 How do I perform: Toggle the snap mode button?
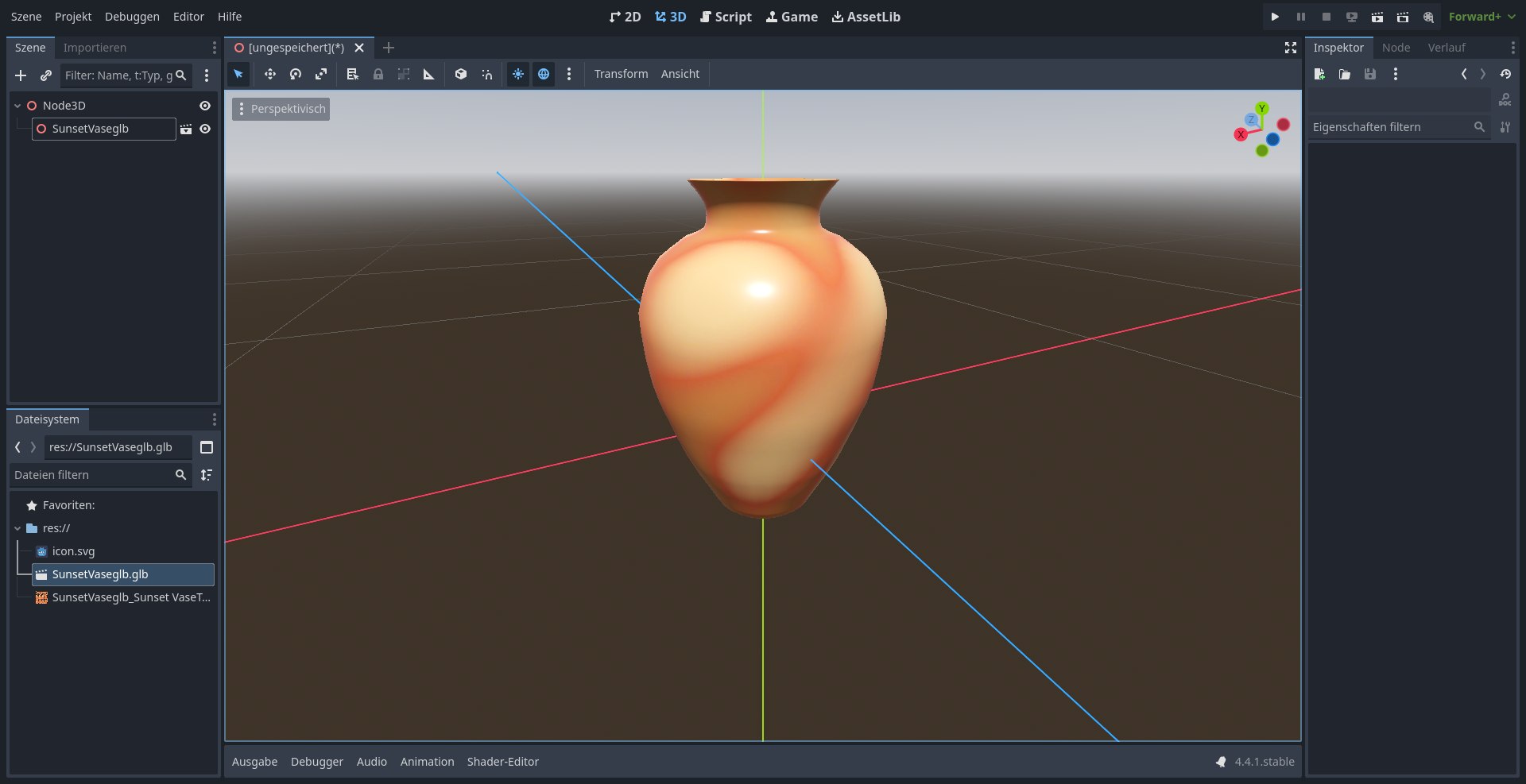(x=486, y=74)
